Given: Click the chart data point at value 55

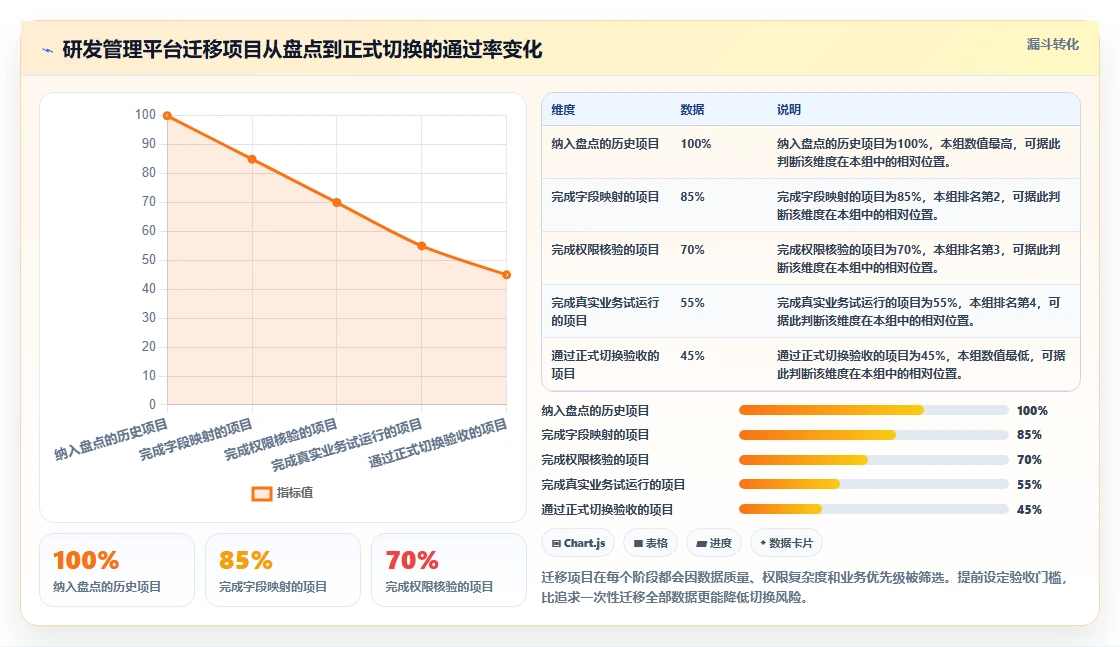Looking at the screenshot, I should point(421,246).
